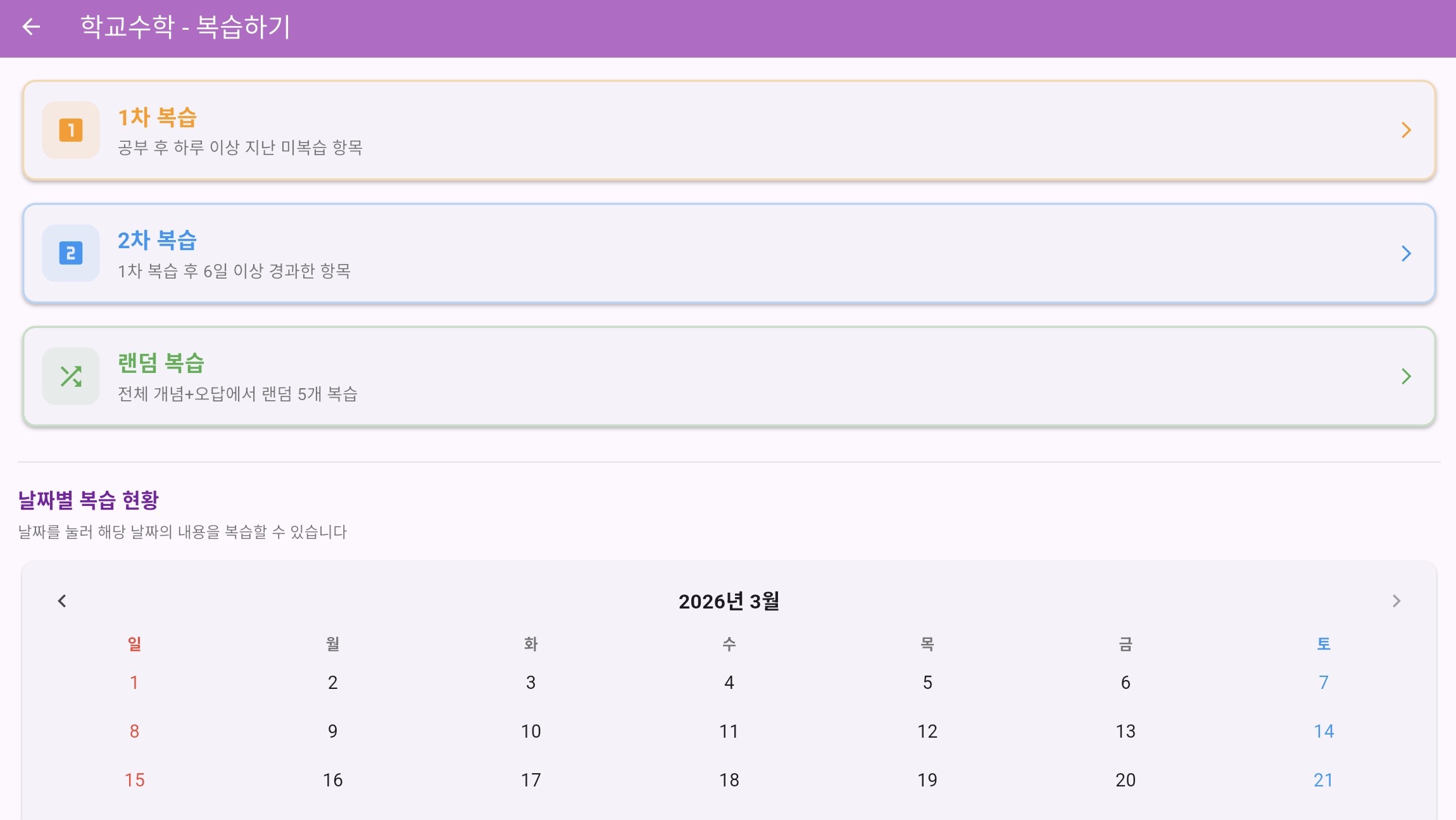Open the 2차 복습 card chevron
The image size is (1456, 820).
point(1407,253)
